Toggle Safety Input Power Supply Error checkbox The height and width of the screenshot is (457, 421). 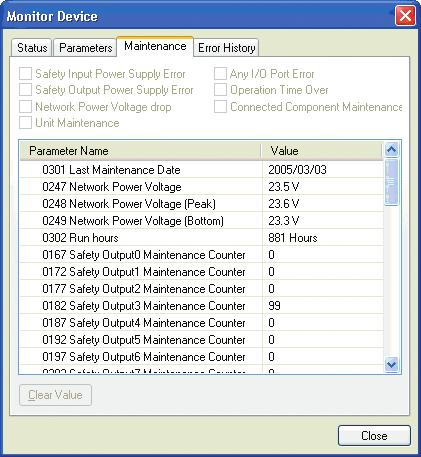tap(25, 74)
